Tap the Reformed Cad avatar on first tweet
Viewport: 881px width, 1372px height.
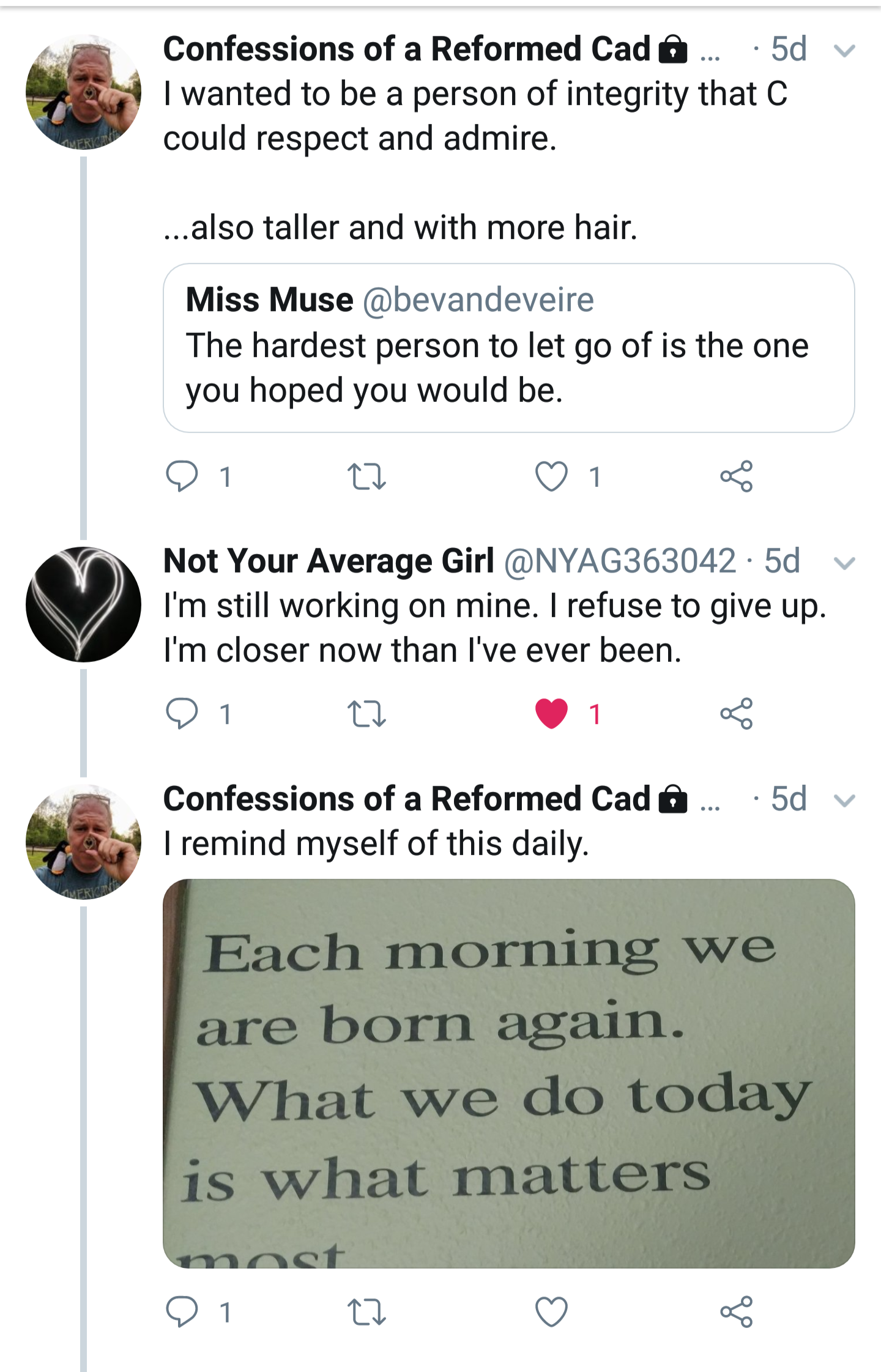83,92
